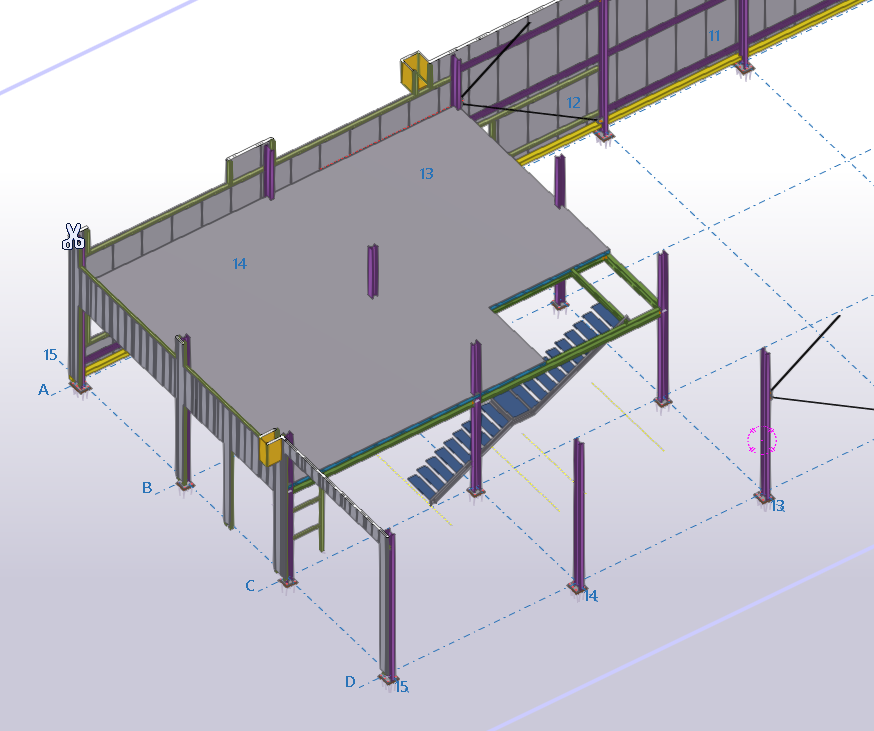The width and height of the screenshot is (874, 731).
Task: Select grid label C
Action: tap(250, 585)
